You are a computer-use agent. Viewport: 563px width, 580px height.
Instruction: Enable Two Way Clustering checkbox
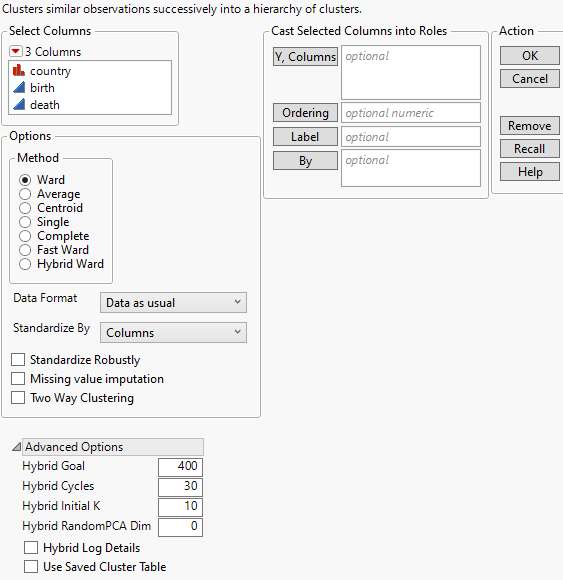[18, 398]
